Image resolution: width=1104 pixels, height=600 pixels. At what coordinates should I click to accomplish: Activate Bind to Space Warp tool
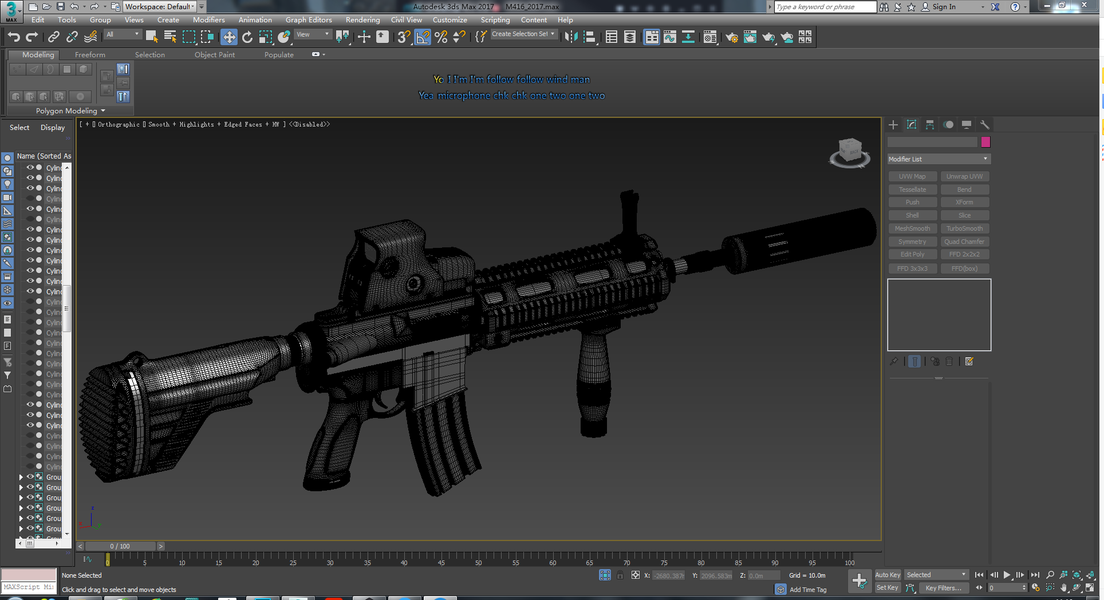pyautogui.click(x=90, y=37)
